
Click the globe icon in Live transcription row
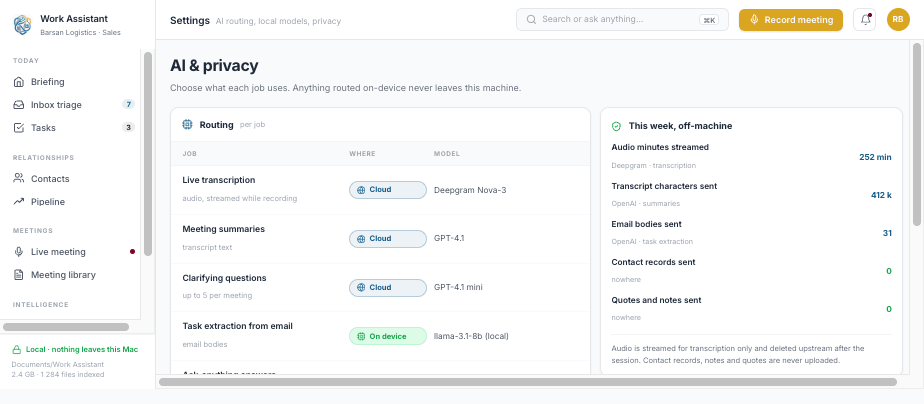(361, 190)
